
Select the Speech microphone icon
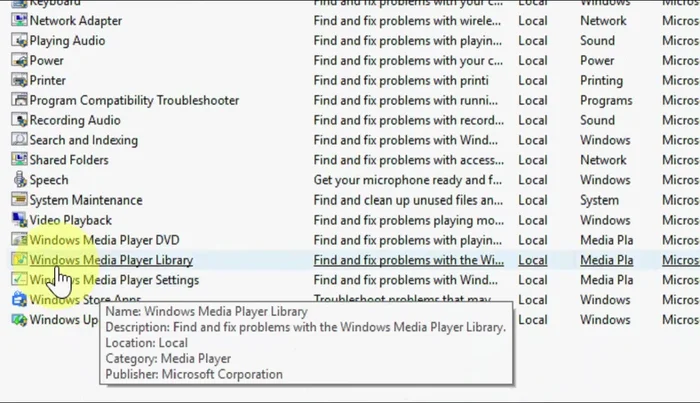(x=19, y=180)
